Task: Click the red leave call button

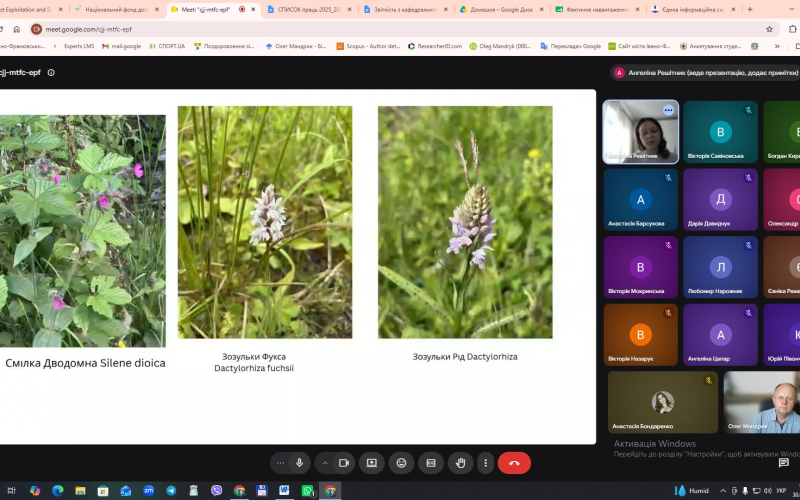Action: [x=514, y=463]
